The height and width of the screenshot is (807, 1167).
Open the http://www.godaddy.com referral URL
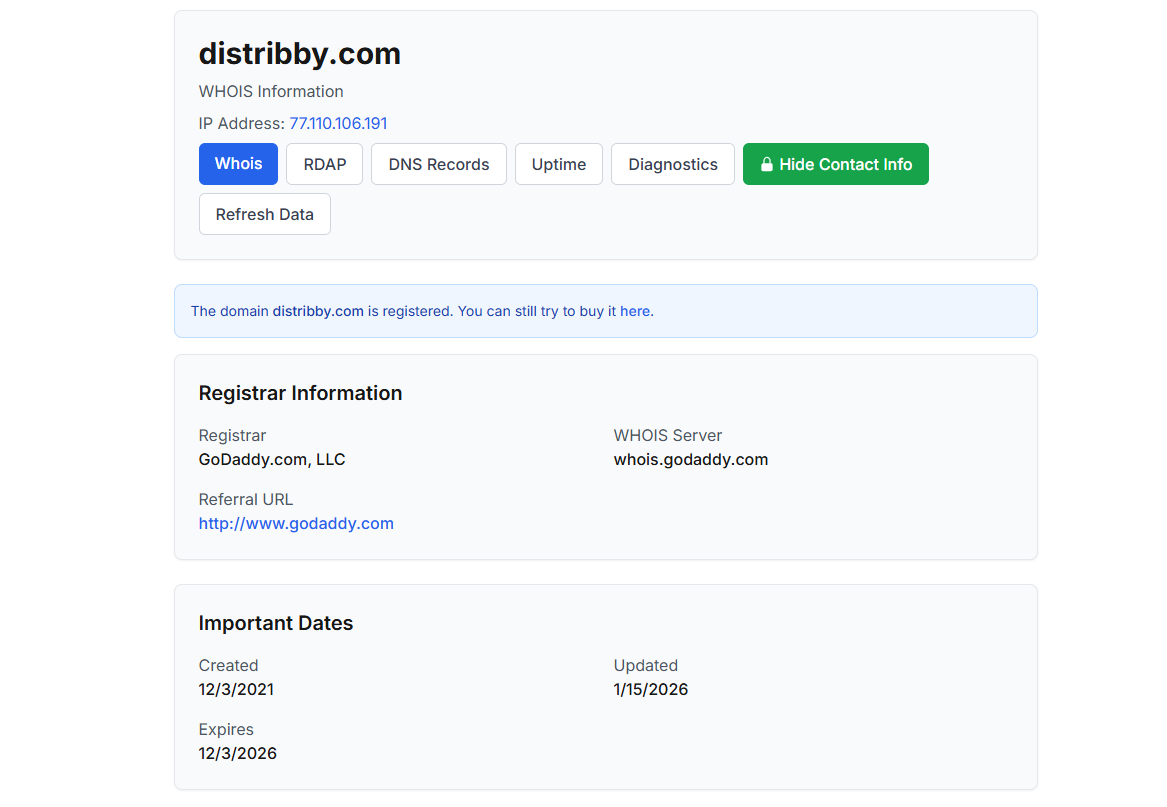pos(296,523)
